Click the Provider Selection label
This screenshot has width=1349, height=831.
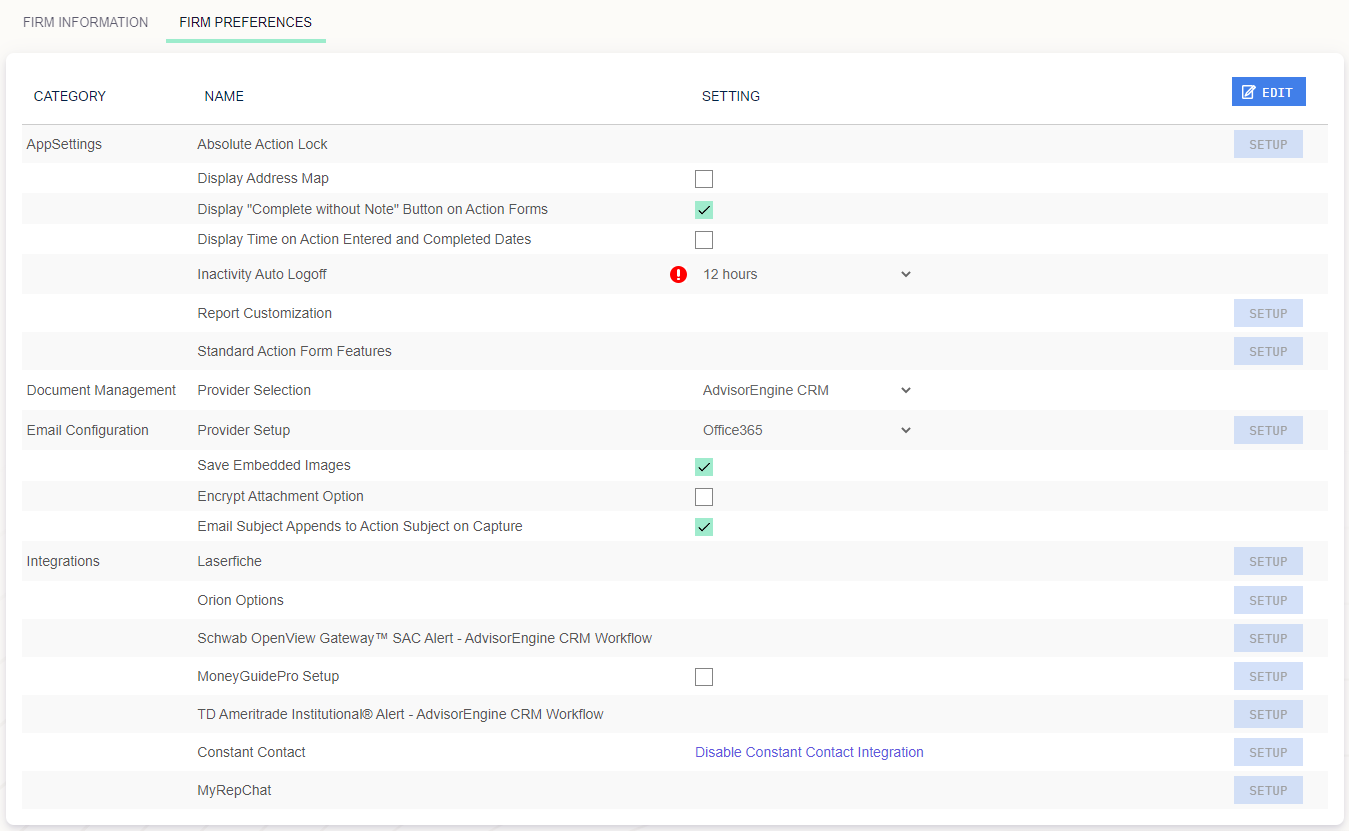(x=254, y=390)
